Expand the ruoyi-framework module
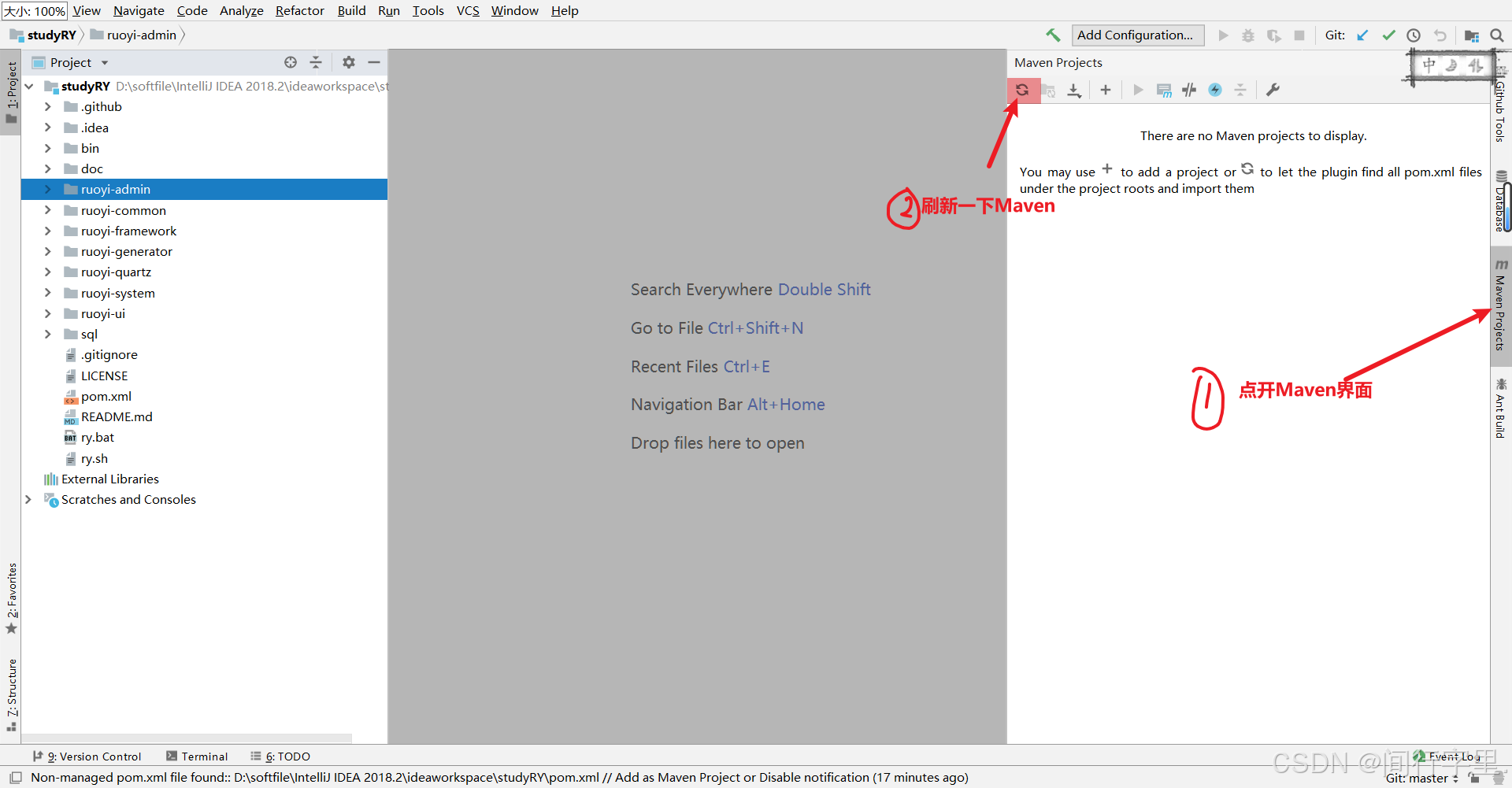 point(47,231)
